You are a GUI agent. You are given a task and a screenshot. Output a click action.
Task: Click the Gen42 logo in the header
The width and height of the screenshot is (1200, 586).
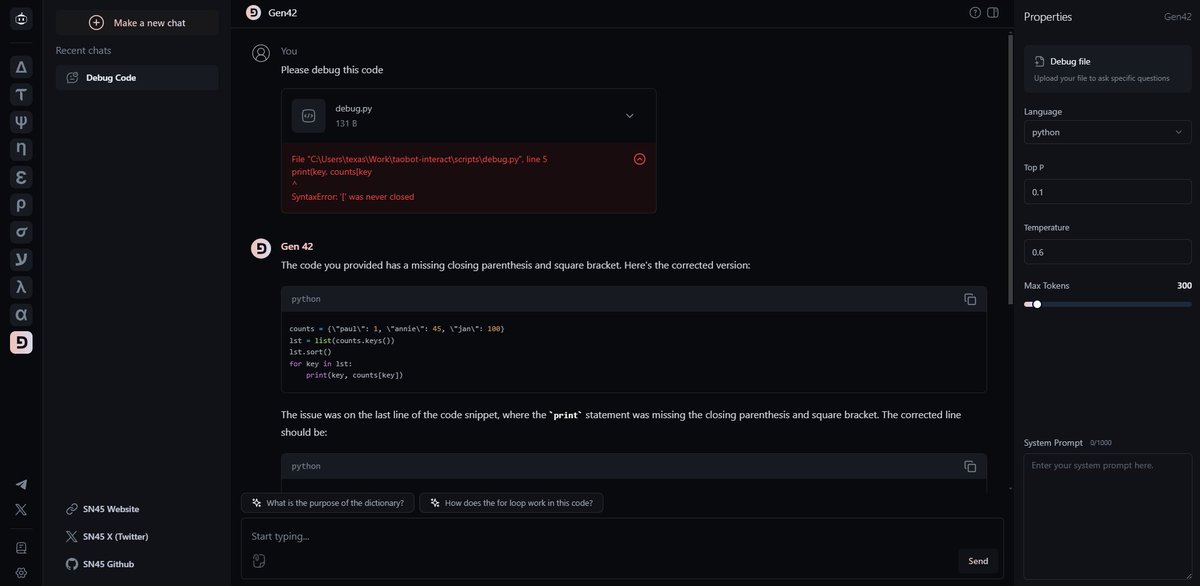tap(253, 12)
